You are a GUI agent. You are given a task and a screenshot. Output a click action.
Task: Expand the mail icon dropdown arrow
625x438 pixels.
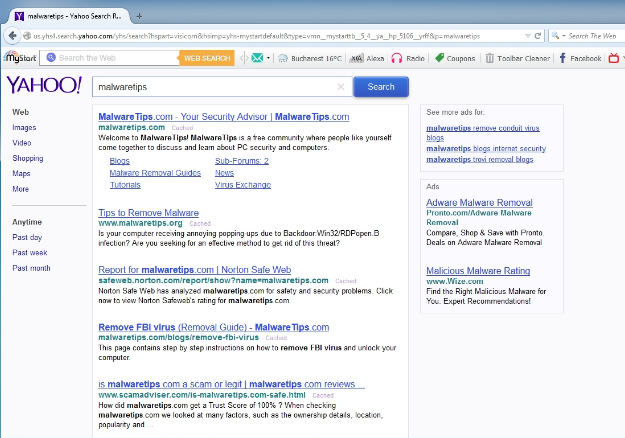(268, 58)
